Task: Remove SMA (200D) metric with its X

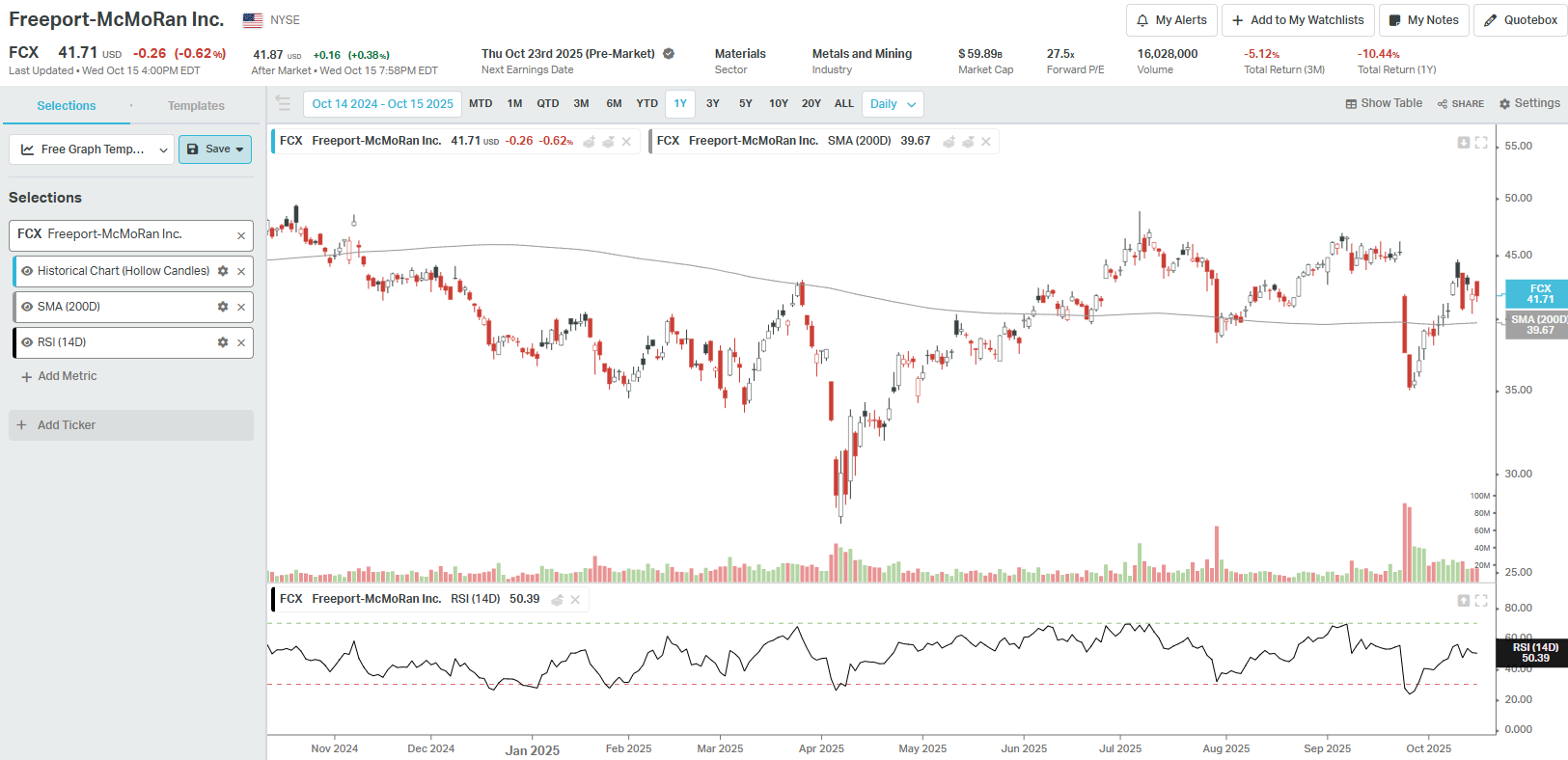Action: pos(241,308)
